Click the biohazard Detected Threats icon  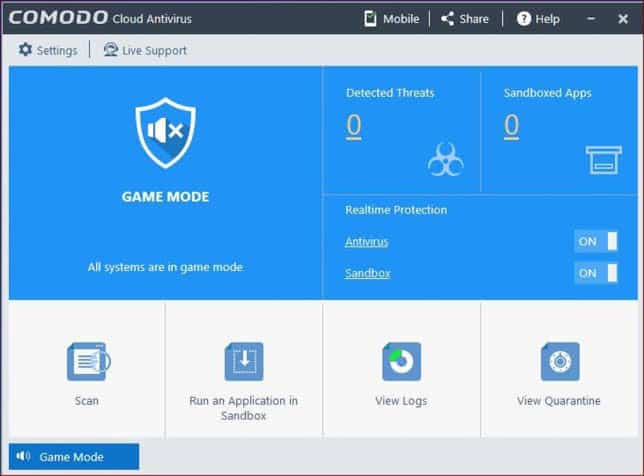(x=446, y=159)
